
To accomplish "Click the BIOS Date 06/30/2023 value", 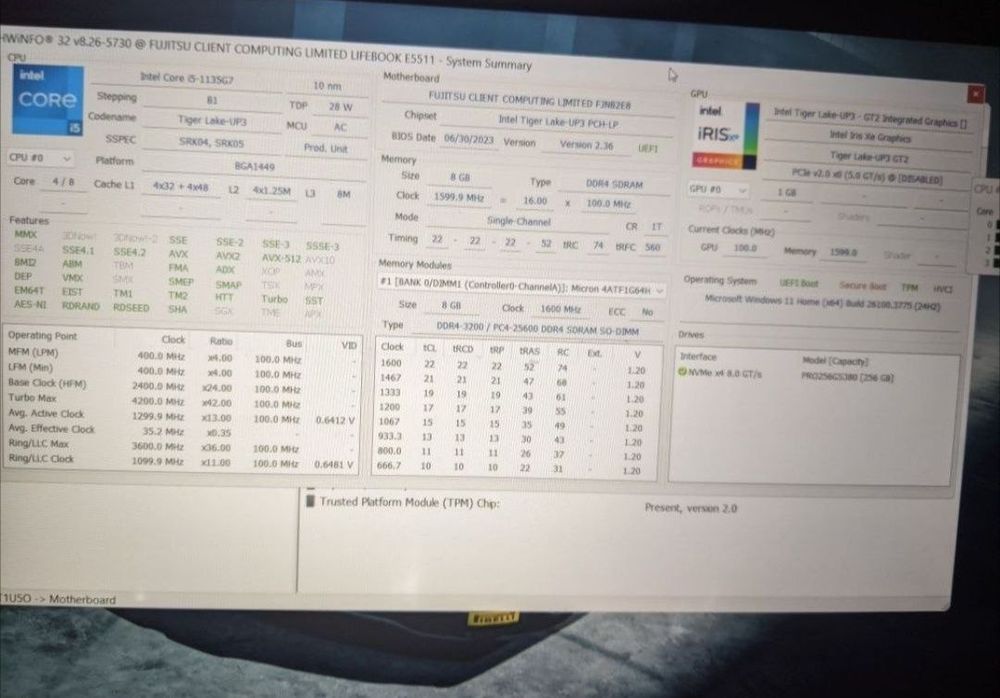I will tap(469, 138).
